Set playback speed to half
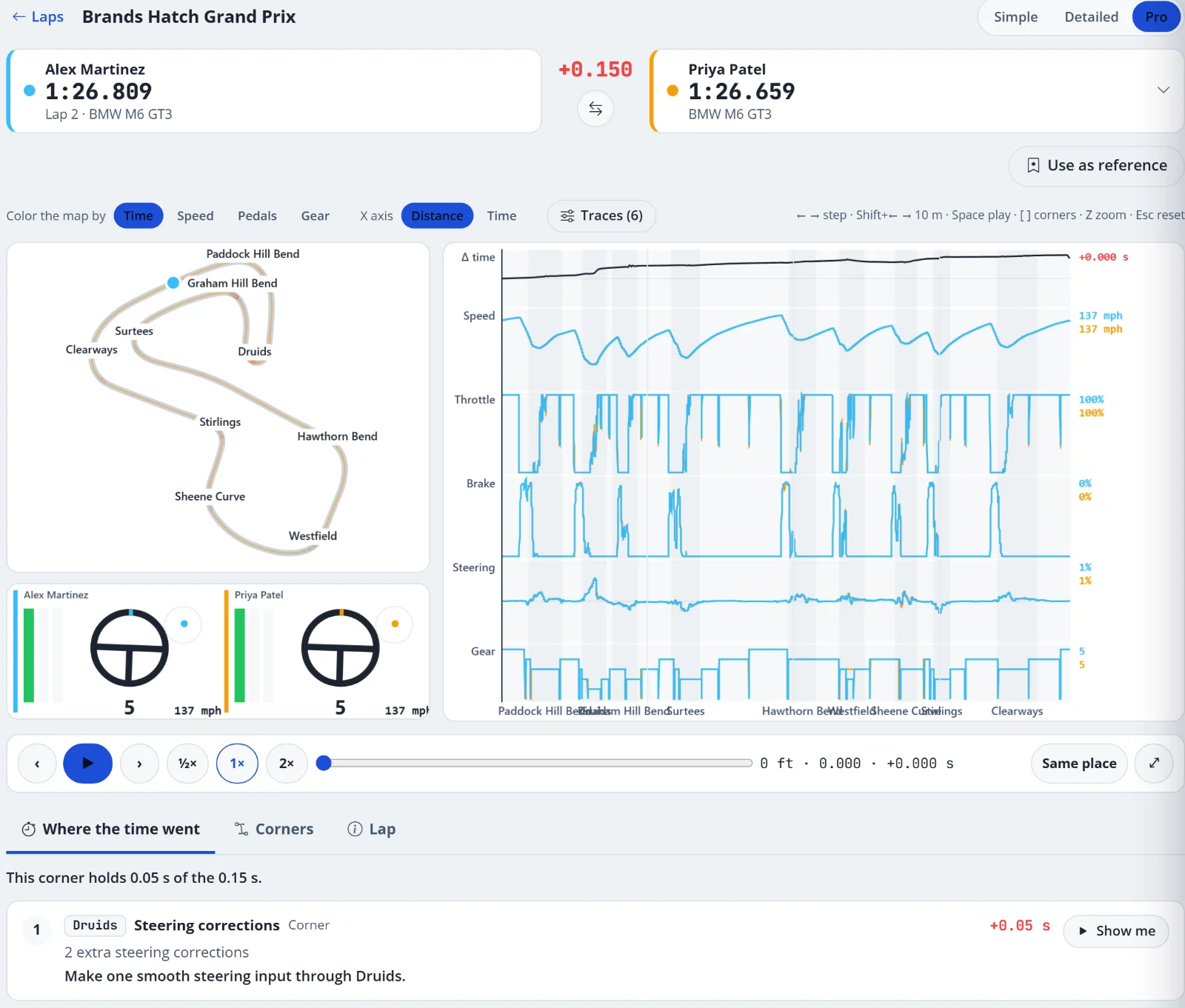Screen dimensions: 1185x1008 (x=187, y=764)
